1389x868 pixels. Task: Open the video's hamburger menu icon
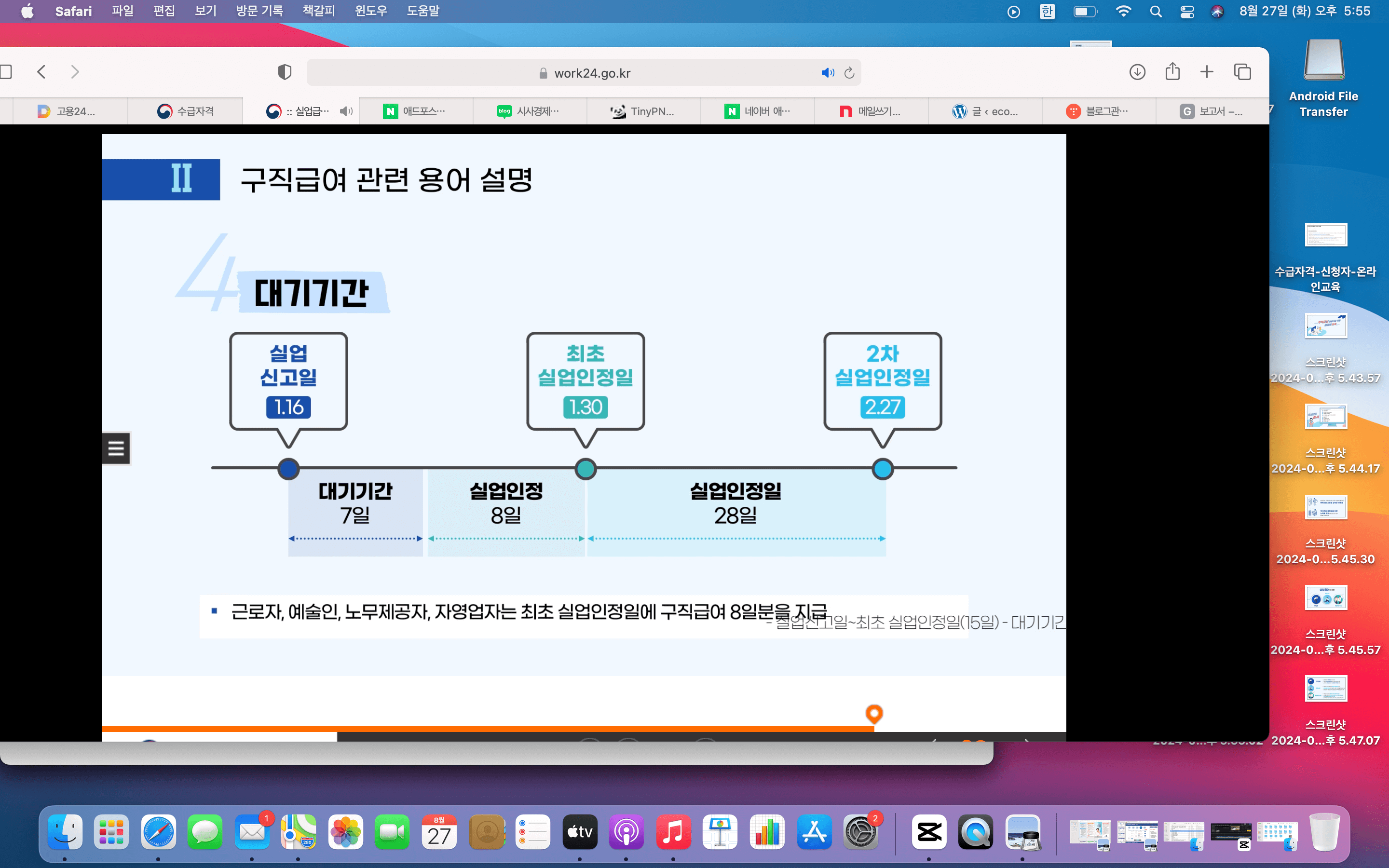[116, 448]
